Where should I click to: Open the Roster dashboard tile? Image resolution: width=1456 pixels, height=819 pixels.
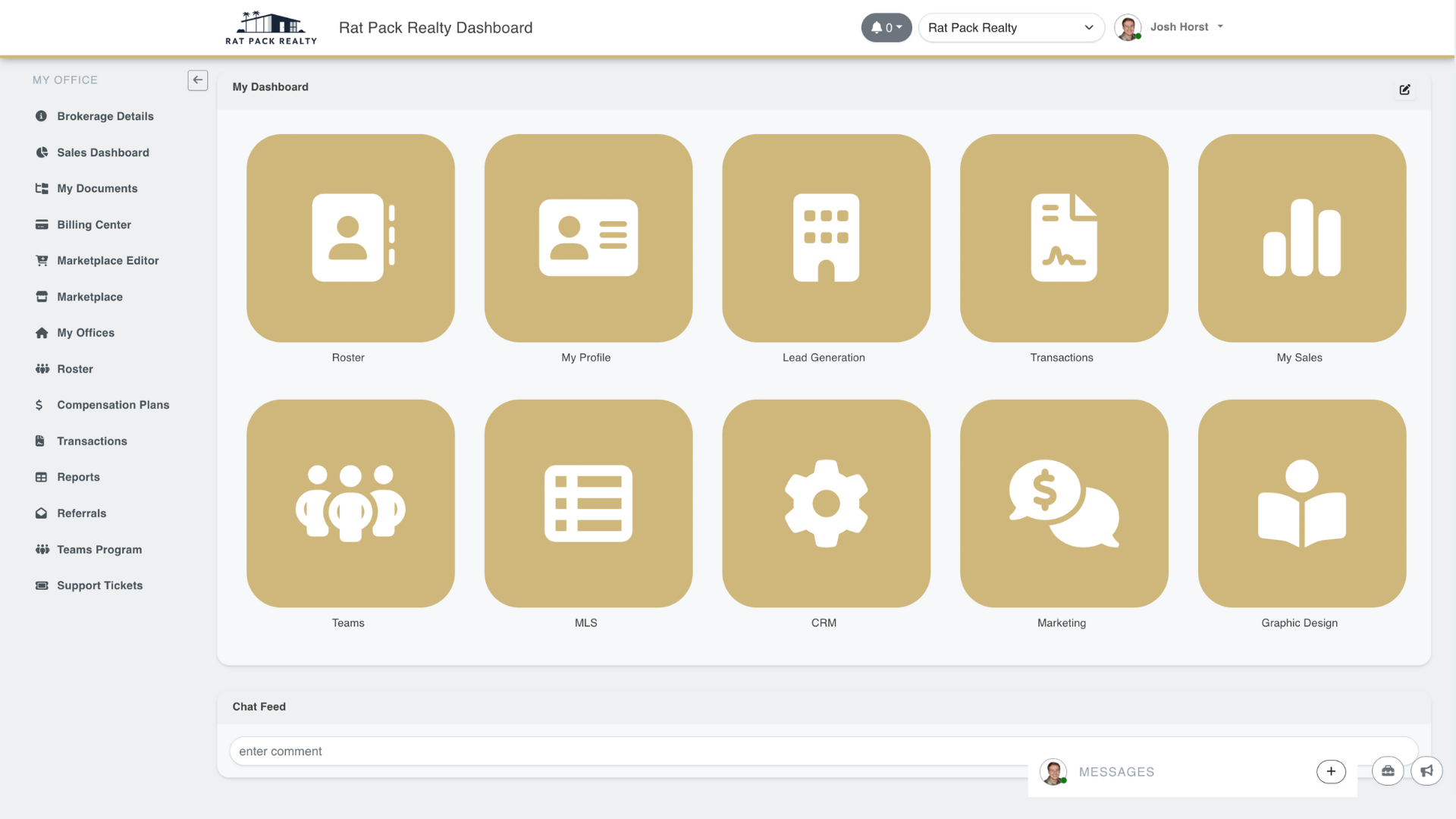(350, 238)
